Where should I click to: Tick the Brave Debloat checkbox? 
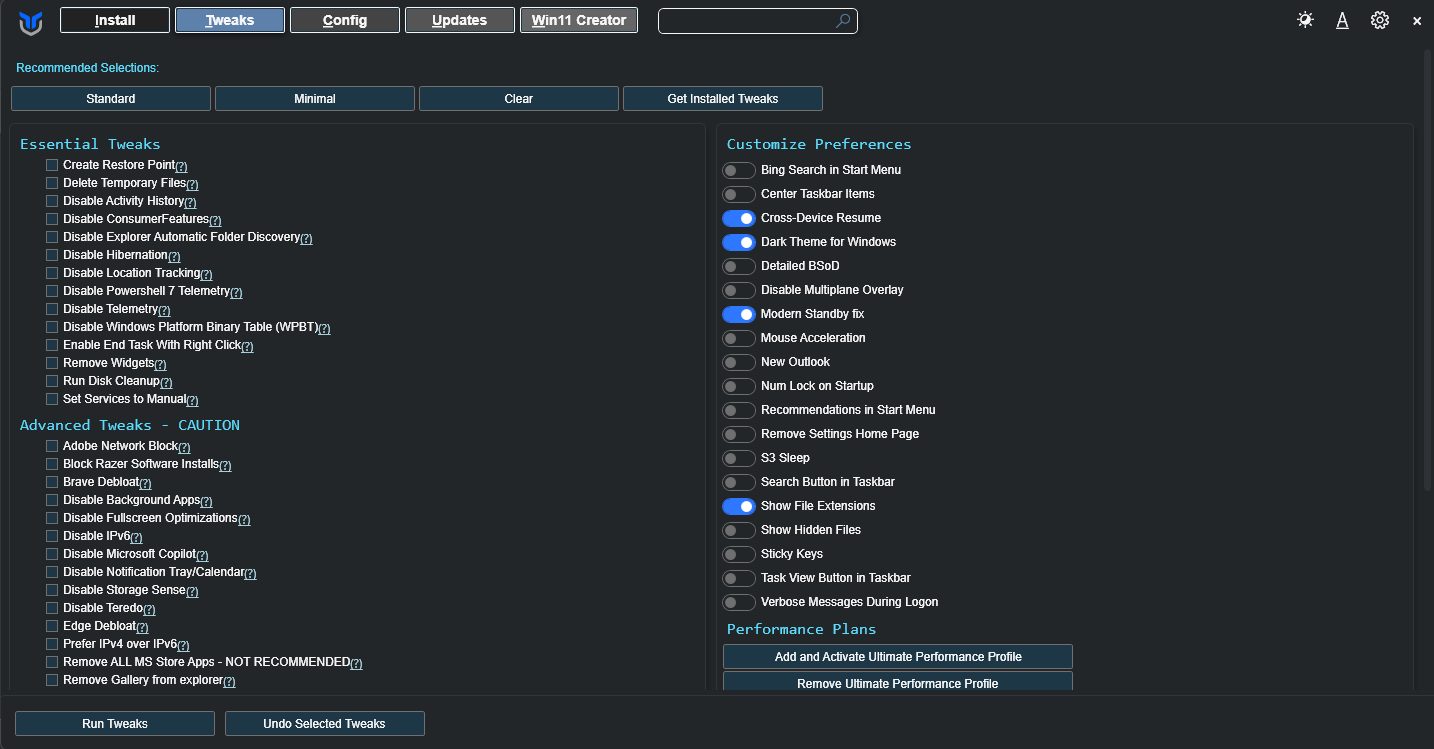click(52, 482)
